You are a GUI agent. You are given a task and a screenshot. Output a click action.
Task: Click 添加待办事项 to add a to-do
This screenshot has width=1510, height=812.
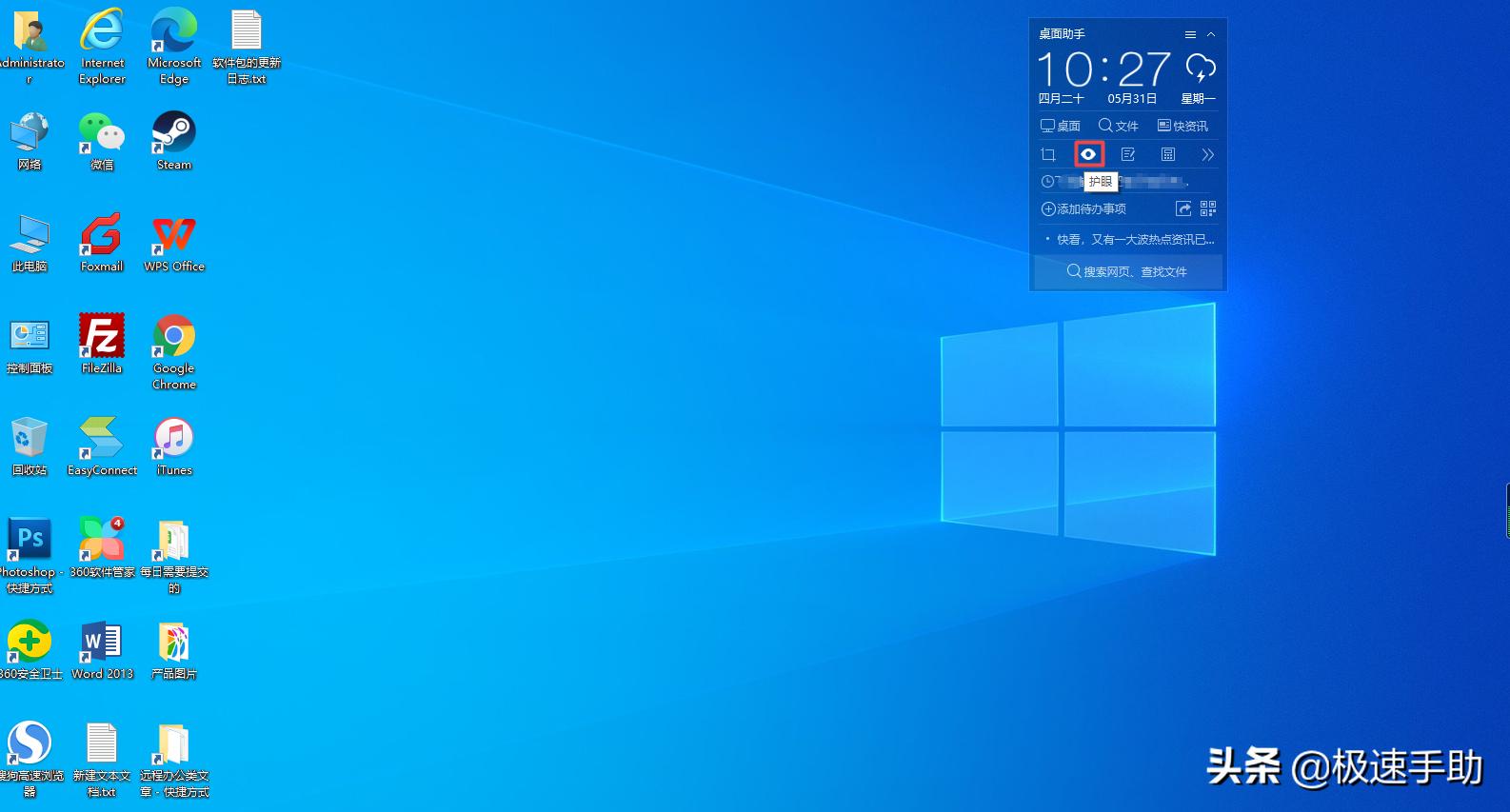tap(1083, 208)
